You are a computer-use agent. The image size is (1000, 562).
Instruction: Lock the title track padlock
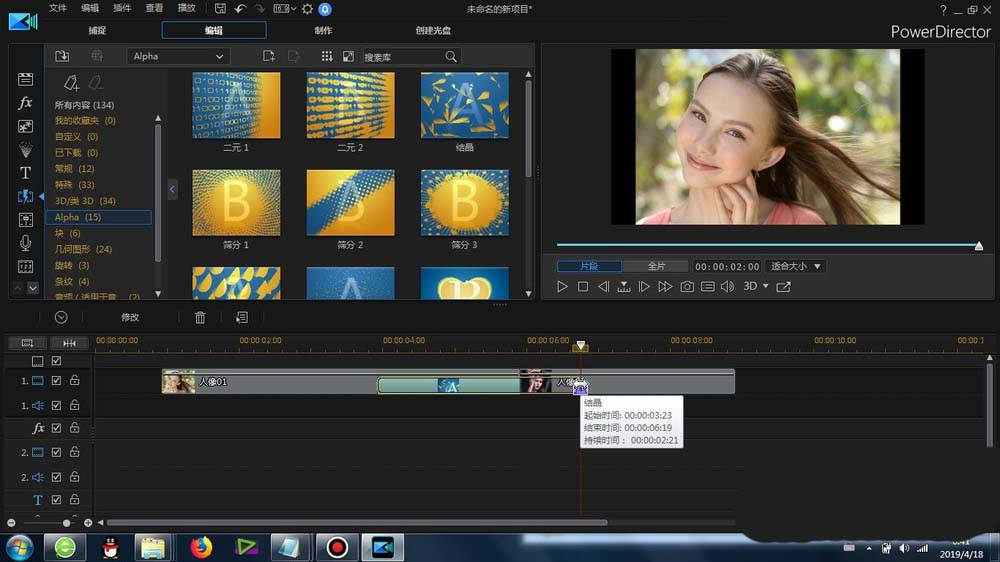[74, 500]
